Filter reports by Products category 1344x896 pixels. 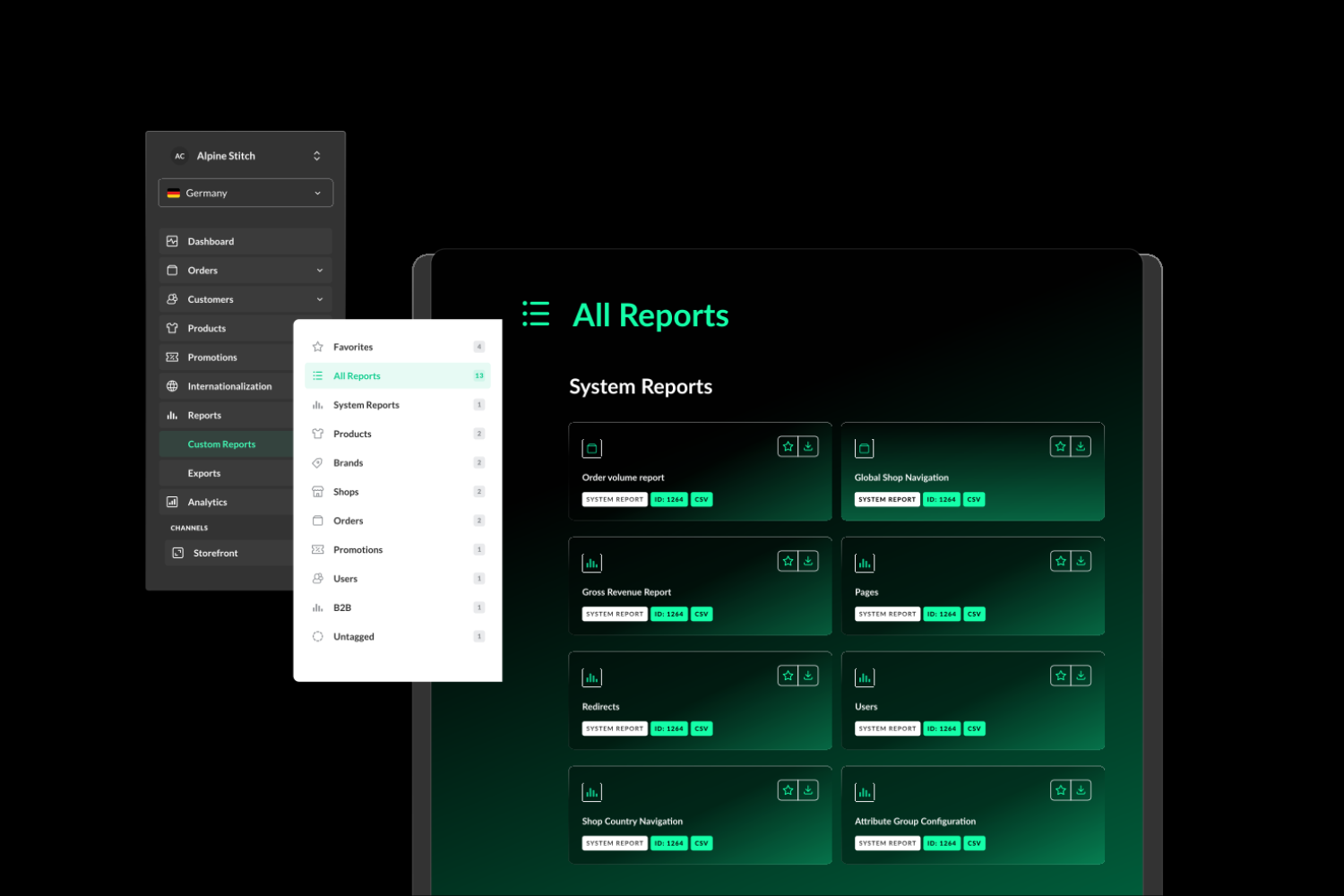tap(398, 434)
